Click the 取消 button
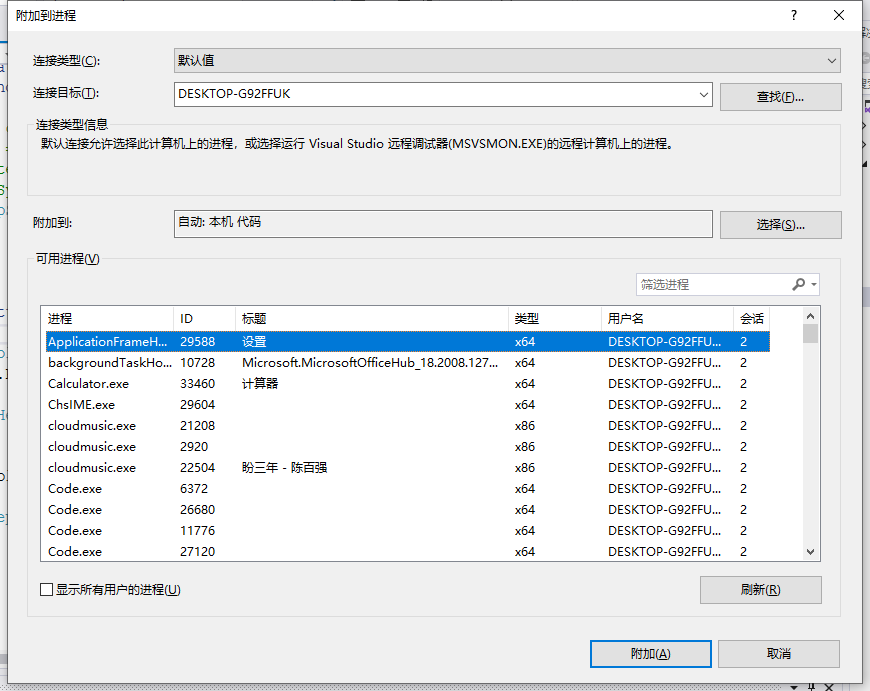This screenshot has height=691, width=870. (x=778, y=654)
